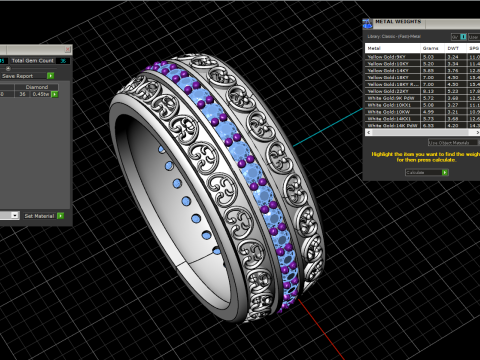Image resolution: width=480 pixels, height=360 pixels.
Task: Select the White Gold 14KX1 row
Action: 423,118
